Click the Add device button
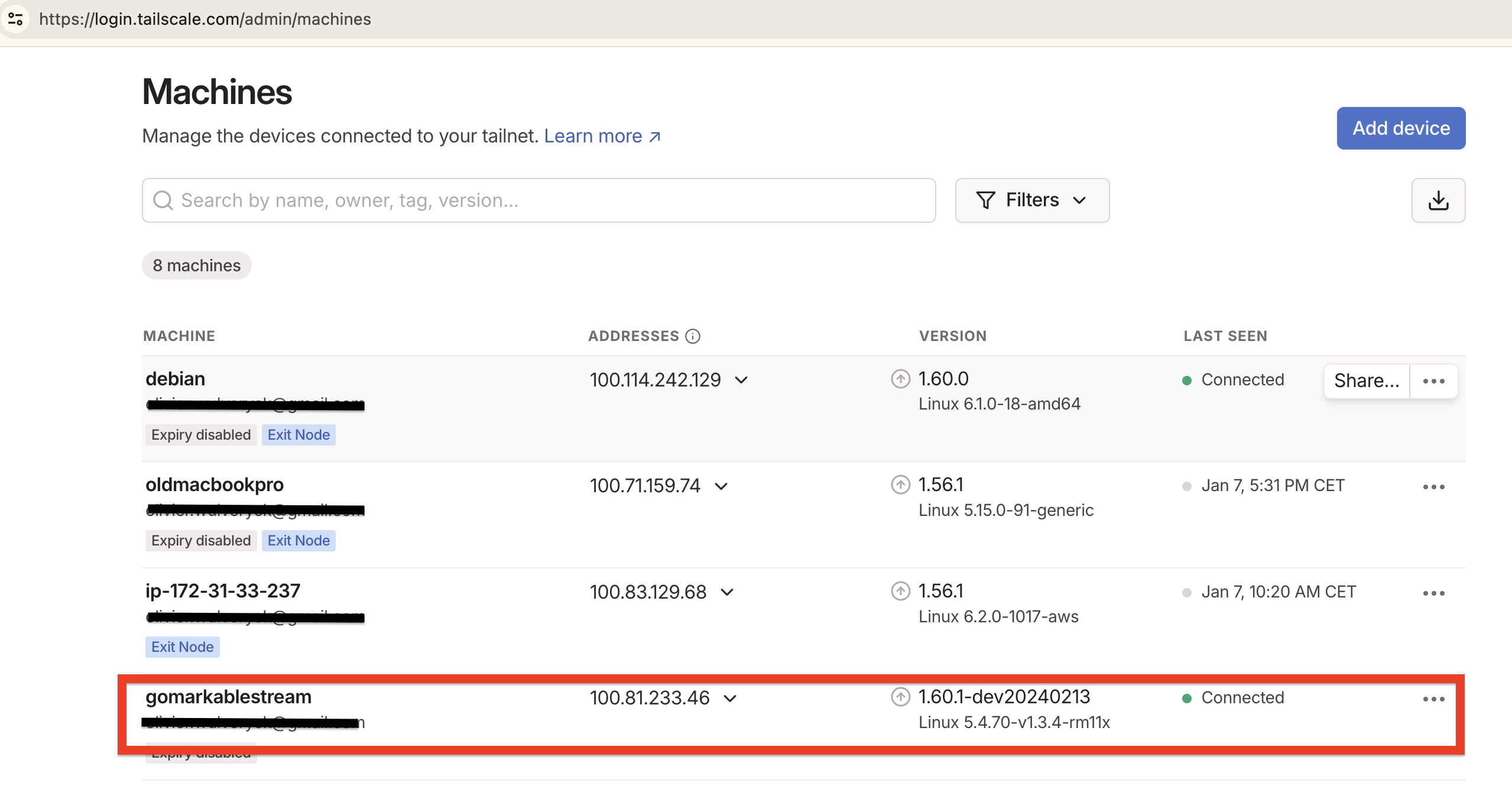 tap(1401, 128)
